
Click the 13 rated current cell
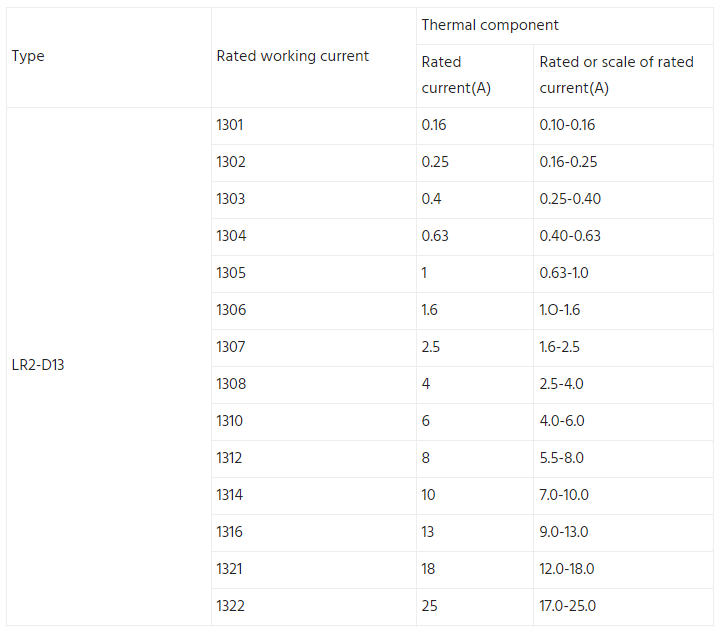pos(475,533)
